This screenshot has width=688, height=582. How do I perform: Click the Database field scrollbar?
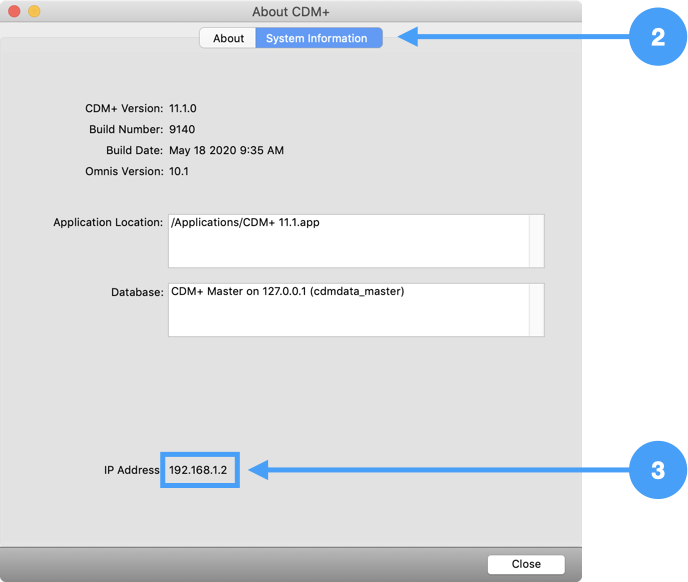(x=537, y=310)
